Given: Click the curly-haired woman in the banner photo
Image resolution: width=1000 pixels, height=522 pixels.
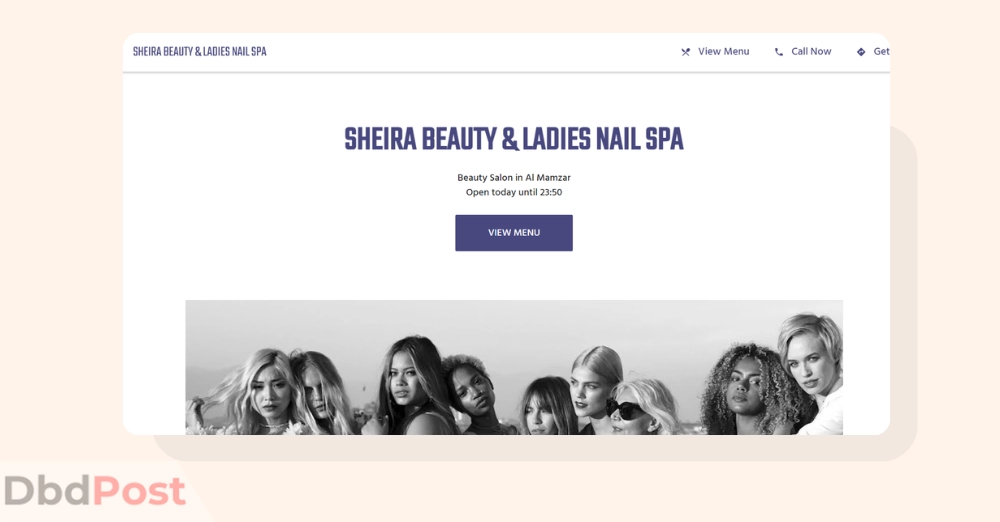Looking at the screenshot, I should click(x=743, y=389).
